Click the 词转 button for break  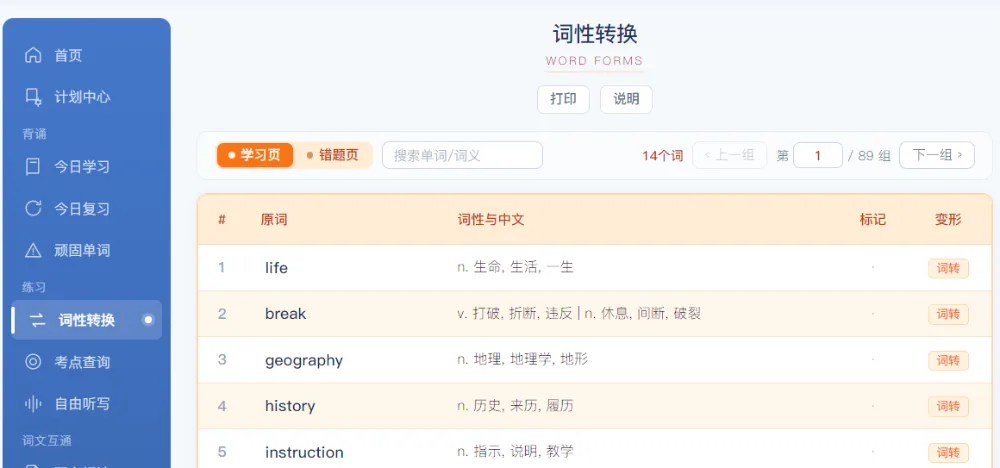coord(948,314)
